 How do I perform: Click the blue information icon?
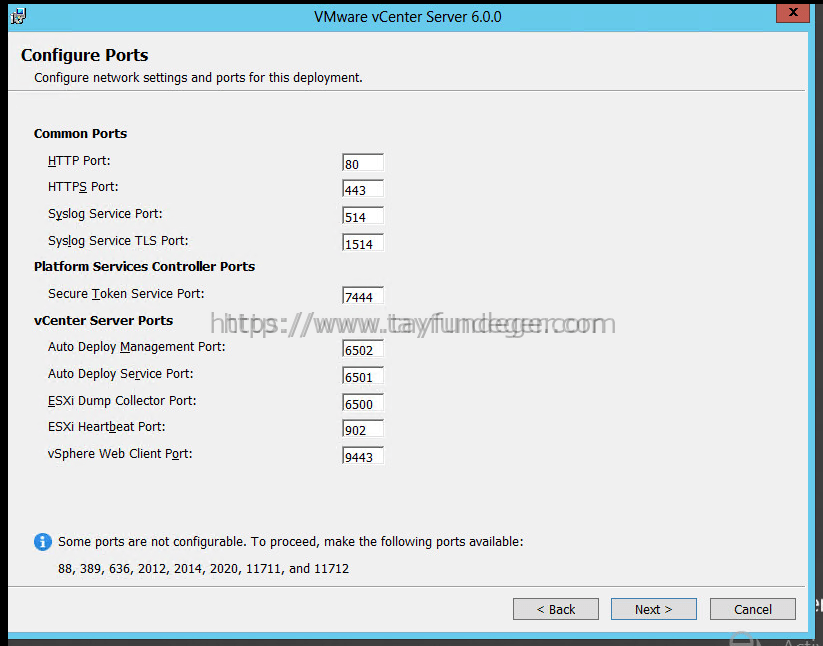coord(43,542)
